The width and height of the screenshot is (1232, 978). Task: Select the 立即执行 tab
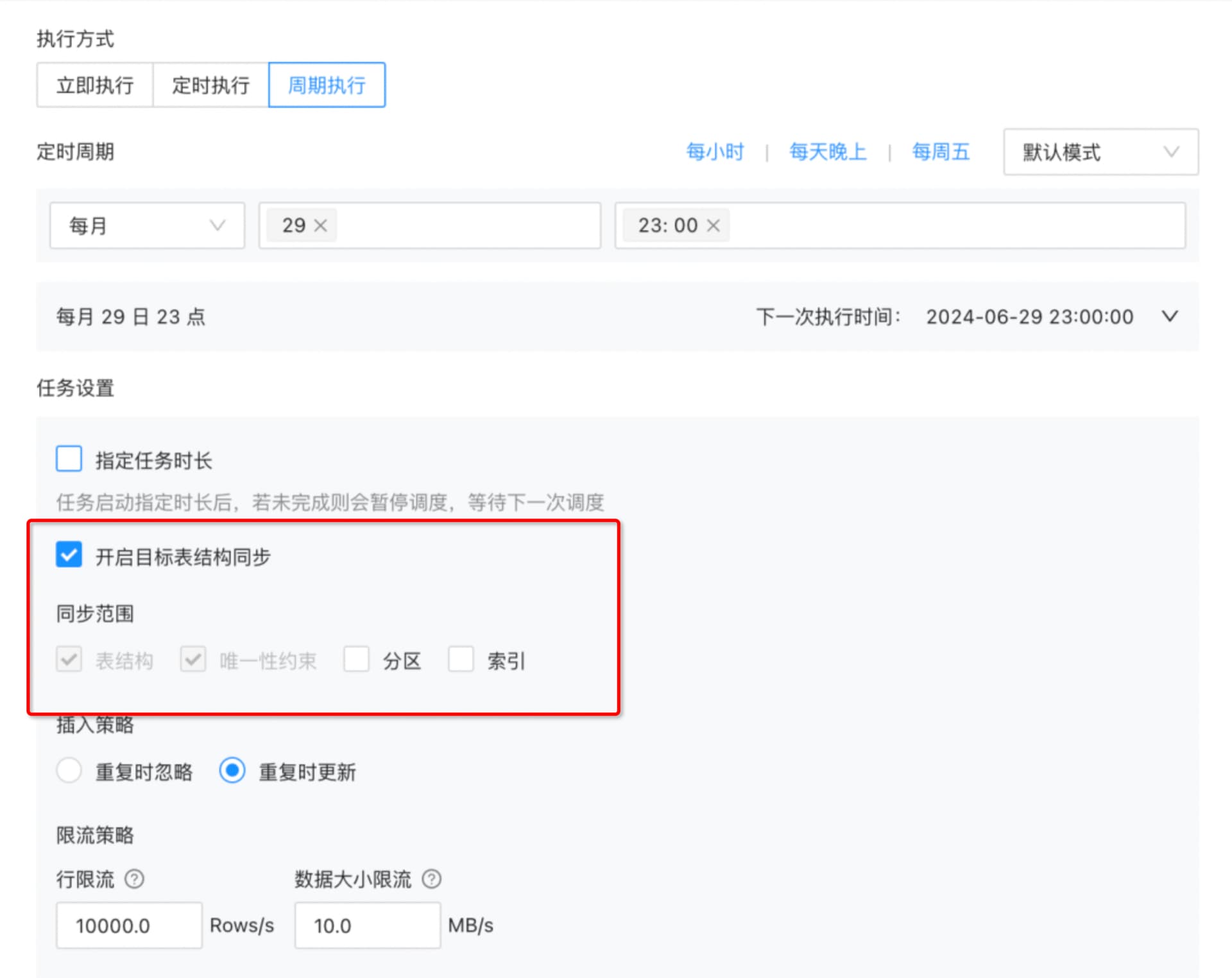pyautogui.click(x=95, y=85)
